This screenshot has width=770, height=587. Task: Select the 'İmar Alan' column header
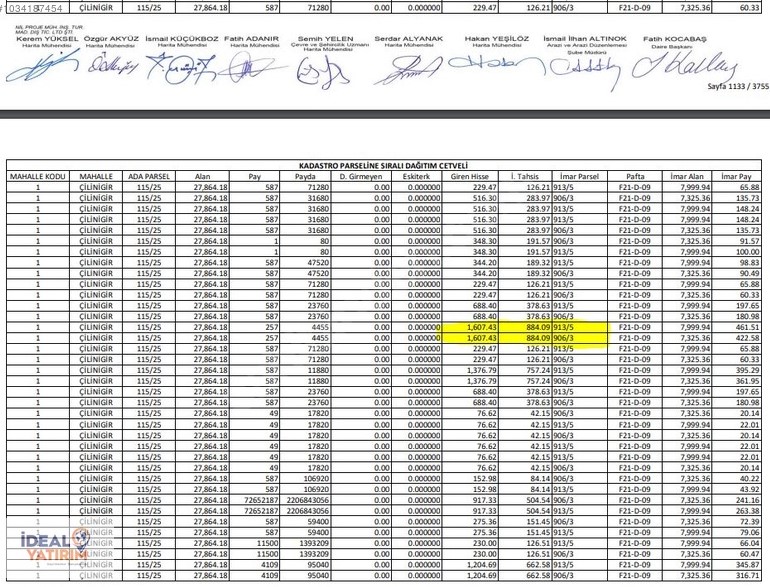[687, 176]
